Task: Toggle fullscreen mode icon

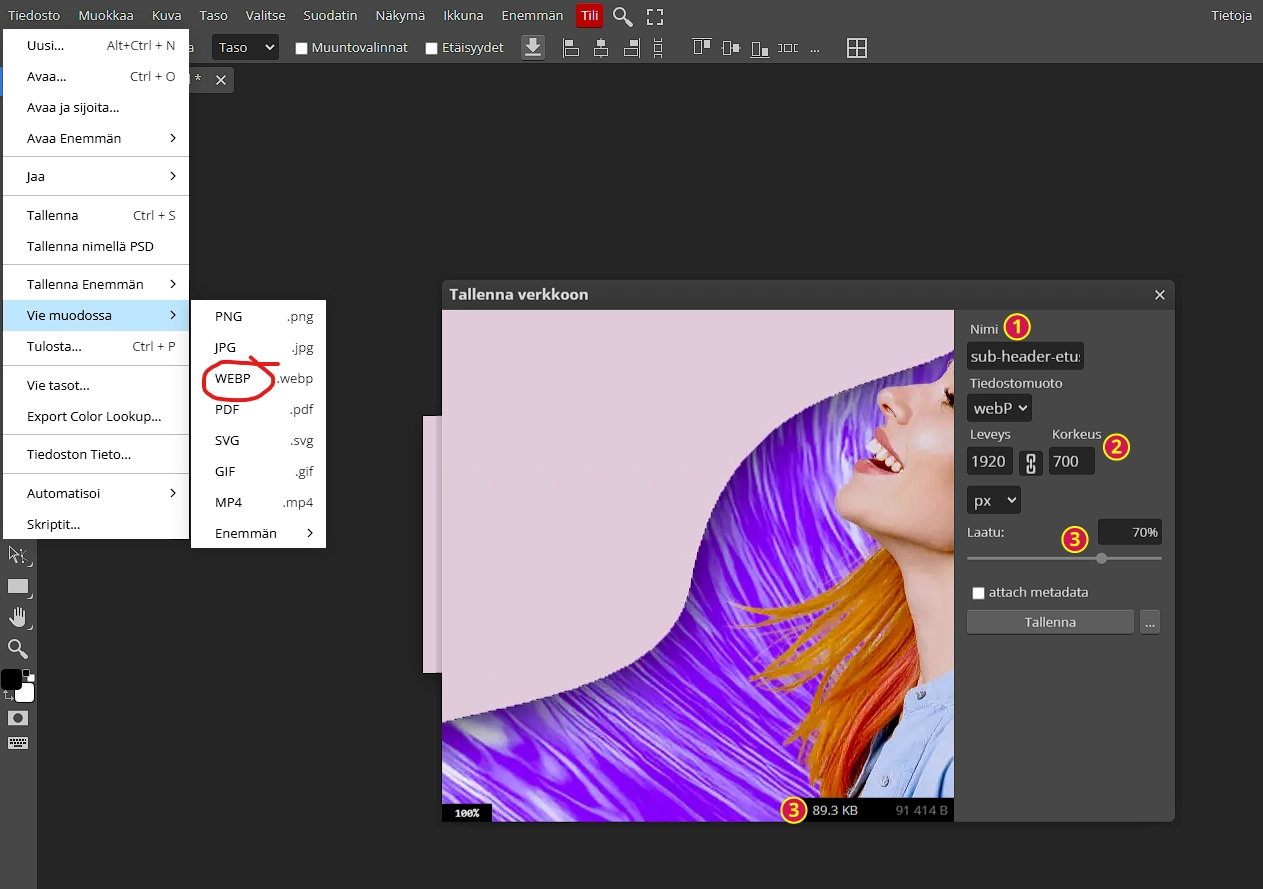Action: point(655,16)
